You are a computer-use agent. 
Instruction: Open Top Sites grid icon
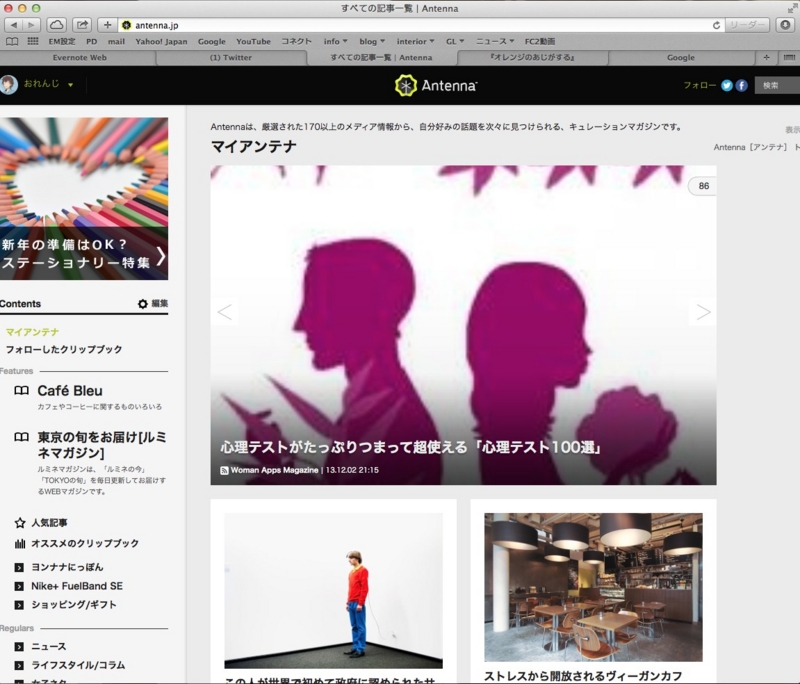click(33, 41)
